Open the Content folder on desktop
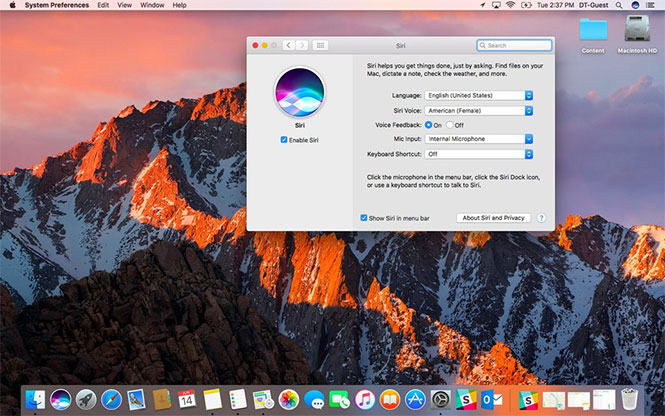Image resolution: width=665 pixels, height=416 pixels. tap(593, 29)
